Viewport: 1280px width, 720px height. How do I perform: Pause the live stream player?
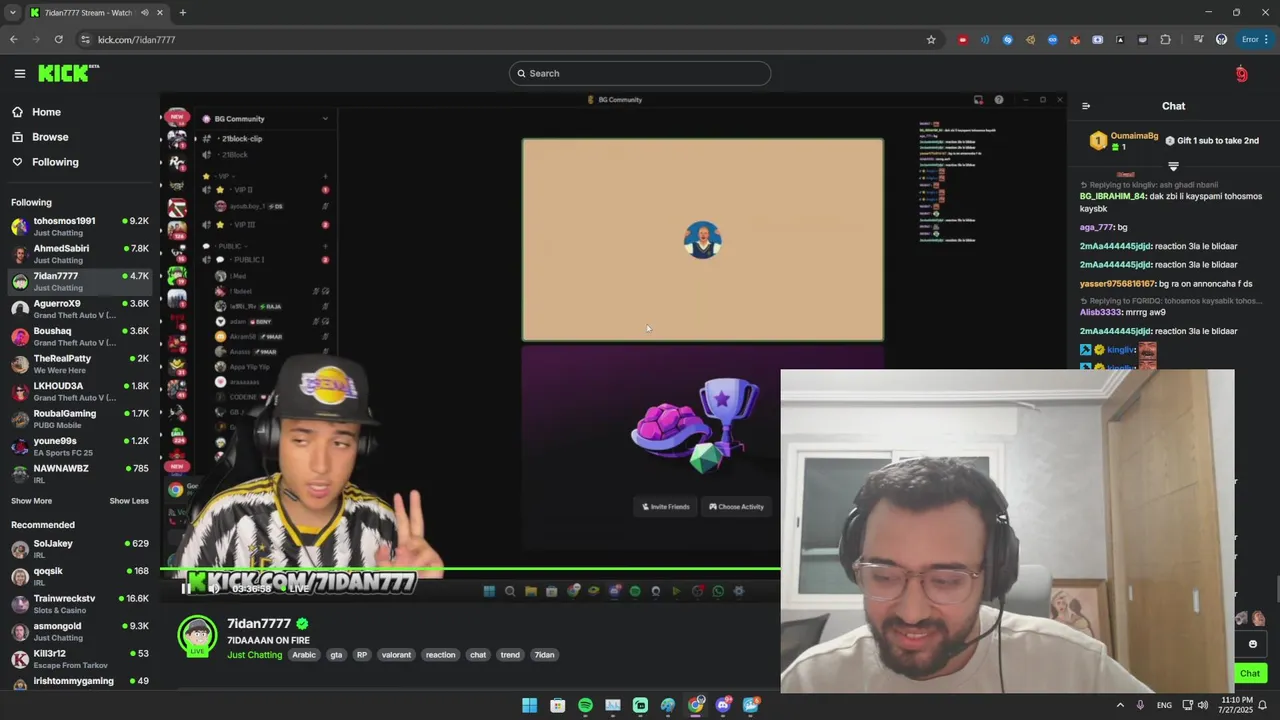pos(186,589)
